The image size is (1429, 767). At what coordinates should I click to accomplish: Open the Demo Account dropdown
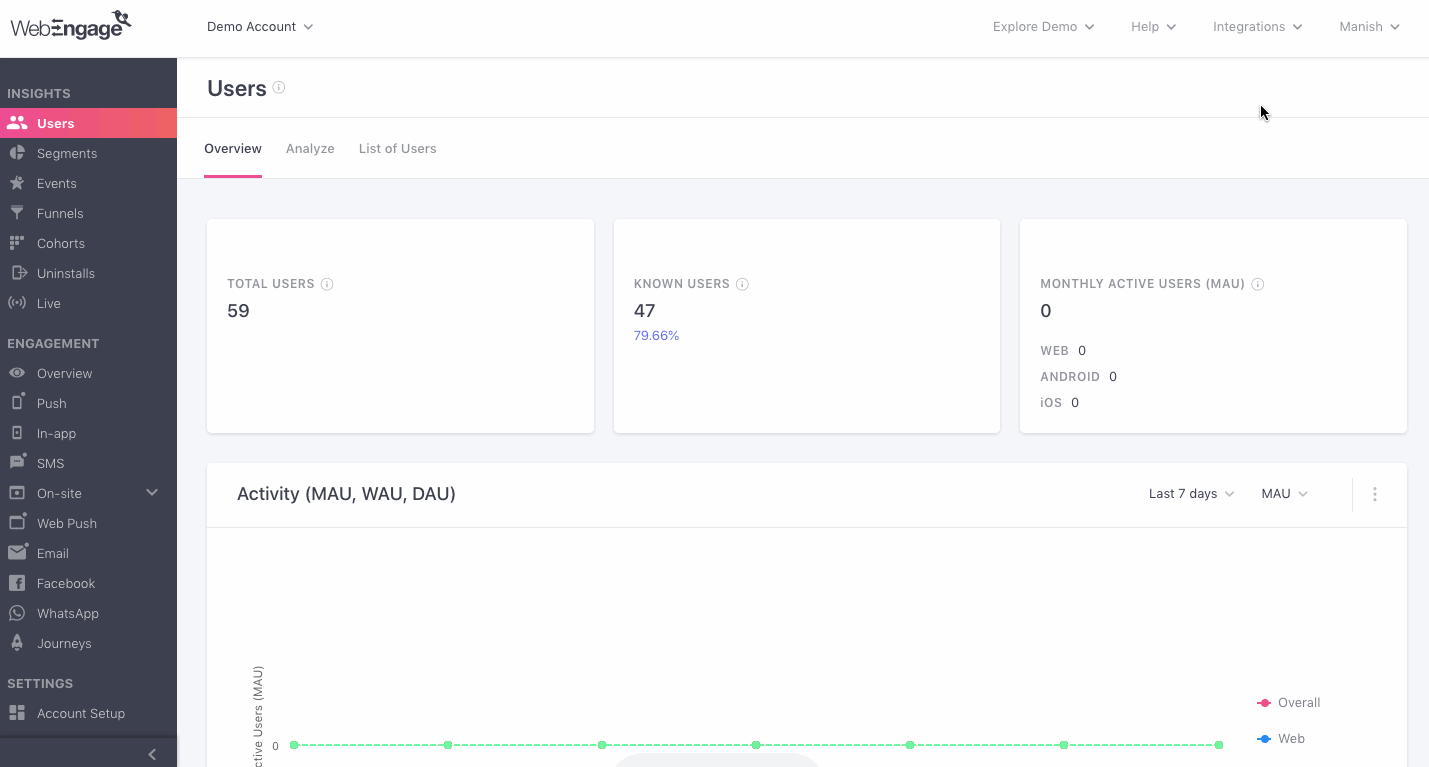pos(259,27)
